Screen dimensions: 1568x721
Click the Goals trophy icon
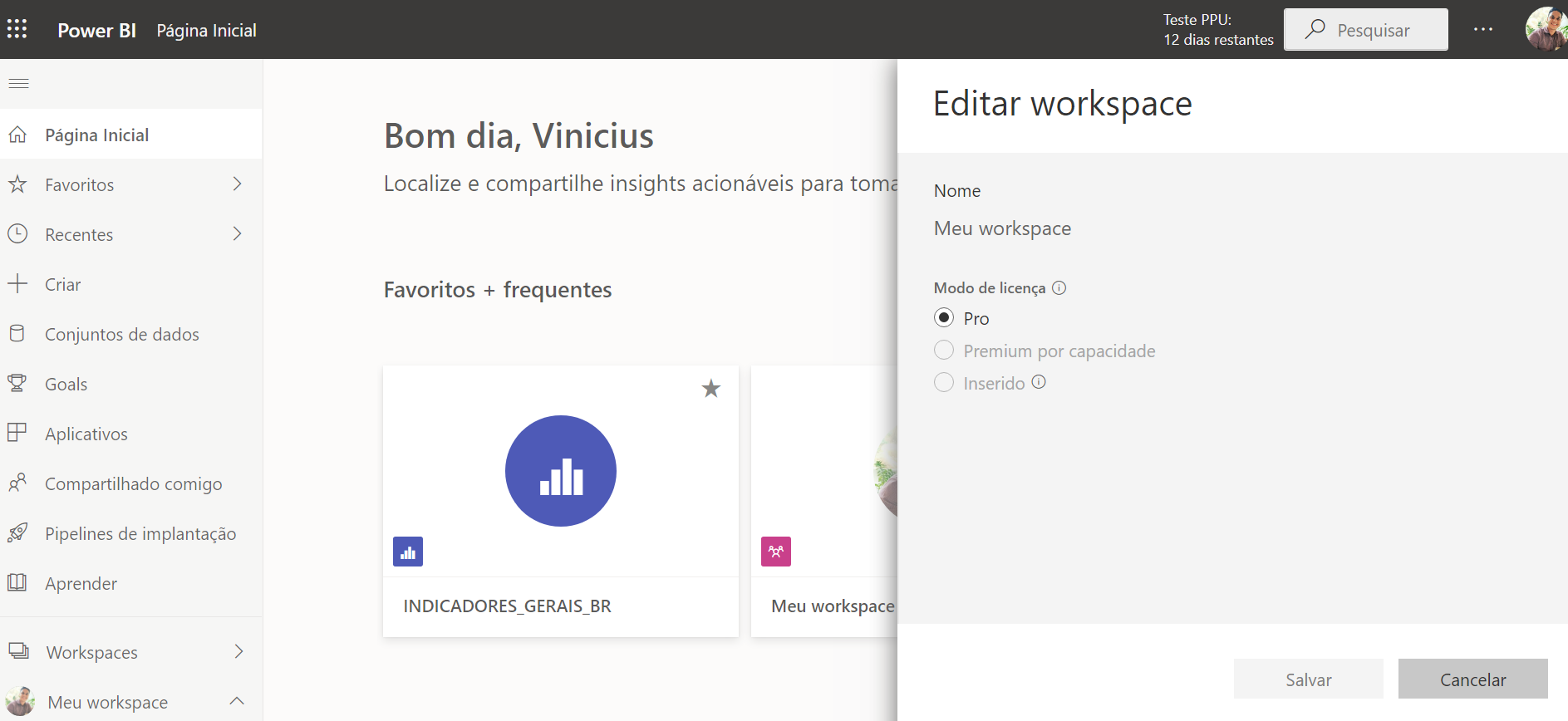coord(17,384)
